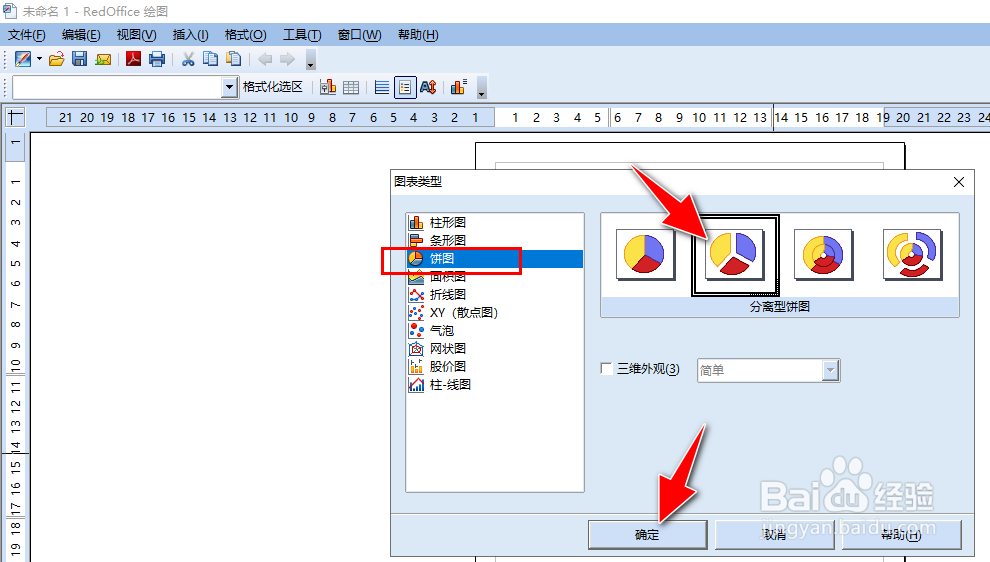Click the column-line icon beside 柱-线图
Image resolution: width=990 pixels, height=562 pixels.
click(x=416, y=385)
